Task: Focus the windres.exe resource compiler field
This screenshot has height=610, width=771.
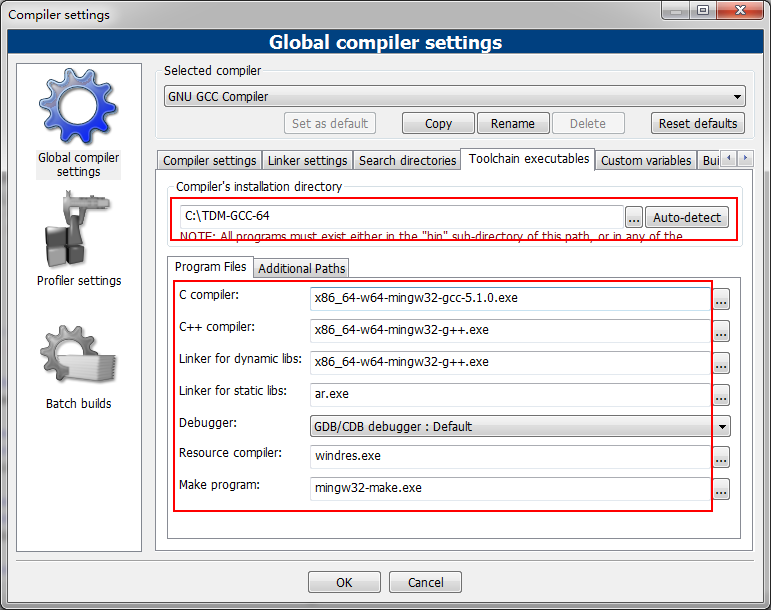Action: click(510, 456)
